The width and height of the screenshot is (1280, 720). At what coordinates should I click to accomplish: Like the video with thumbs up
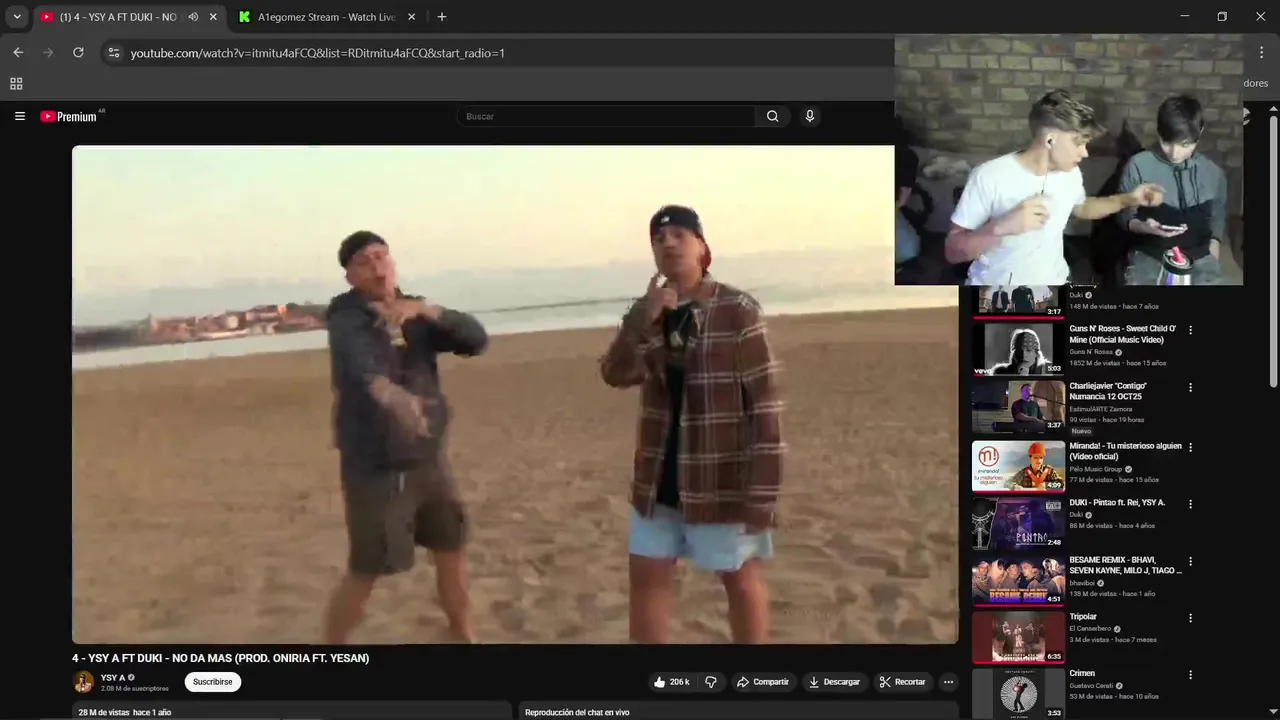coord(671,682)
